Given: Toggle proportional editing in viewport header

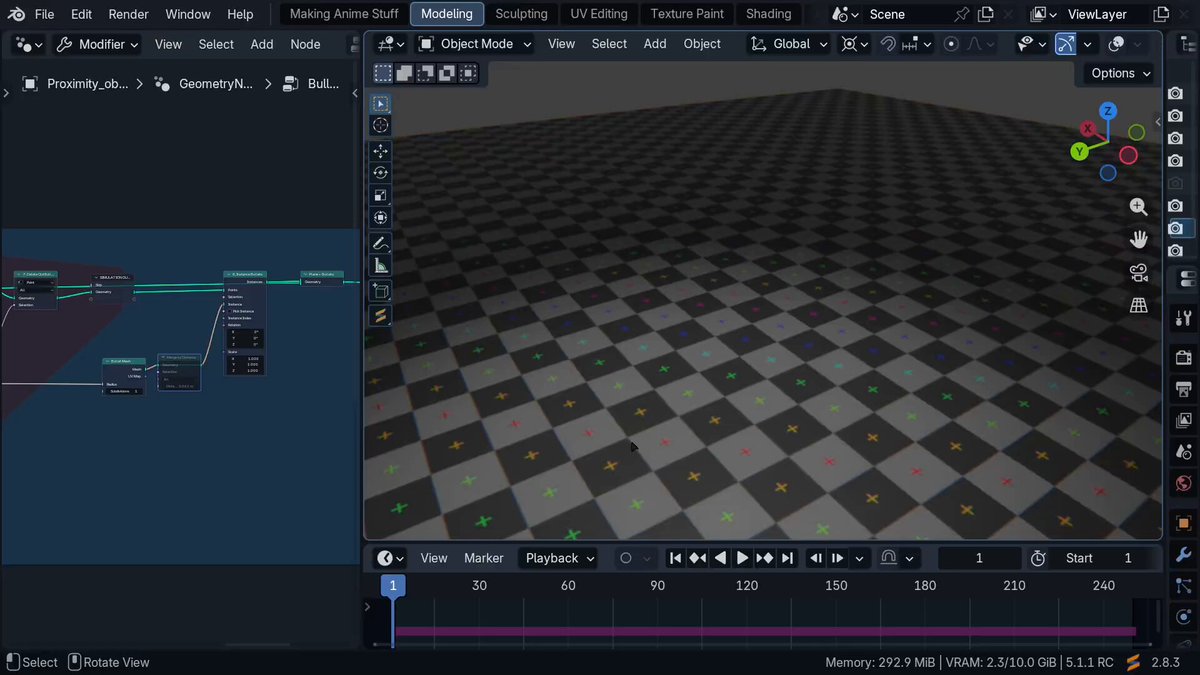Looking at the screenshot, I should coord(951,44).
